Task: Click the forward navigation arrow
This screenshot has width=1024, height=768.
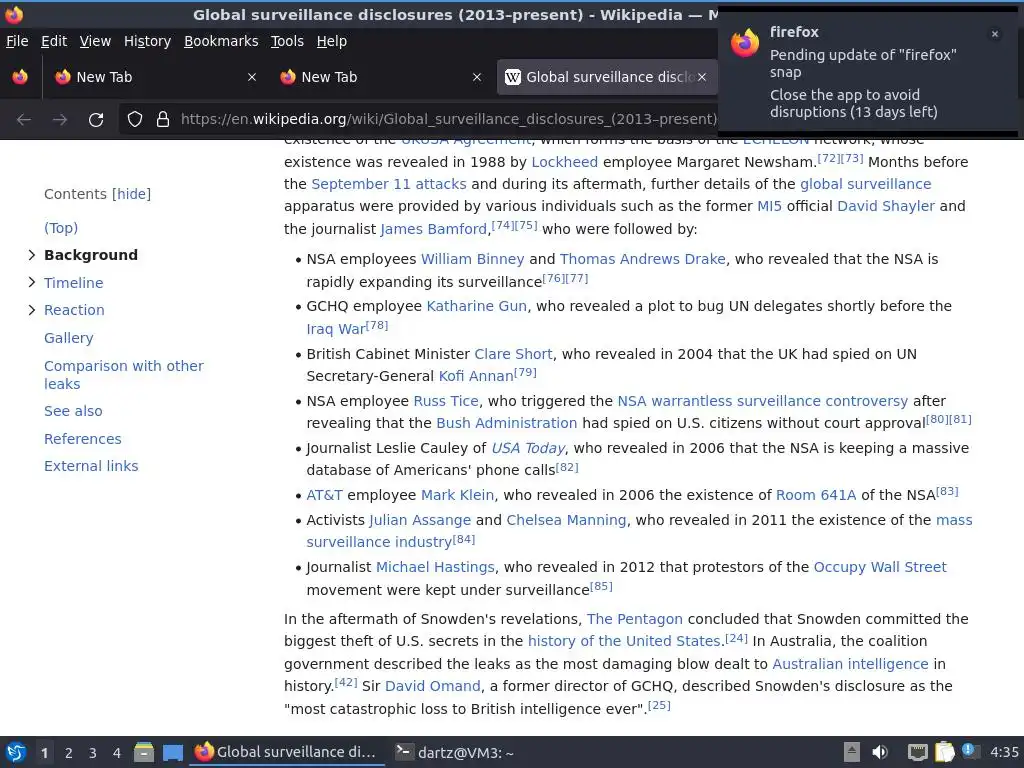Action: [60, 120]
